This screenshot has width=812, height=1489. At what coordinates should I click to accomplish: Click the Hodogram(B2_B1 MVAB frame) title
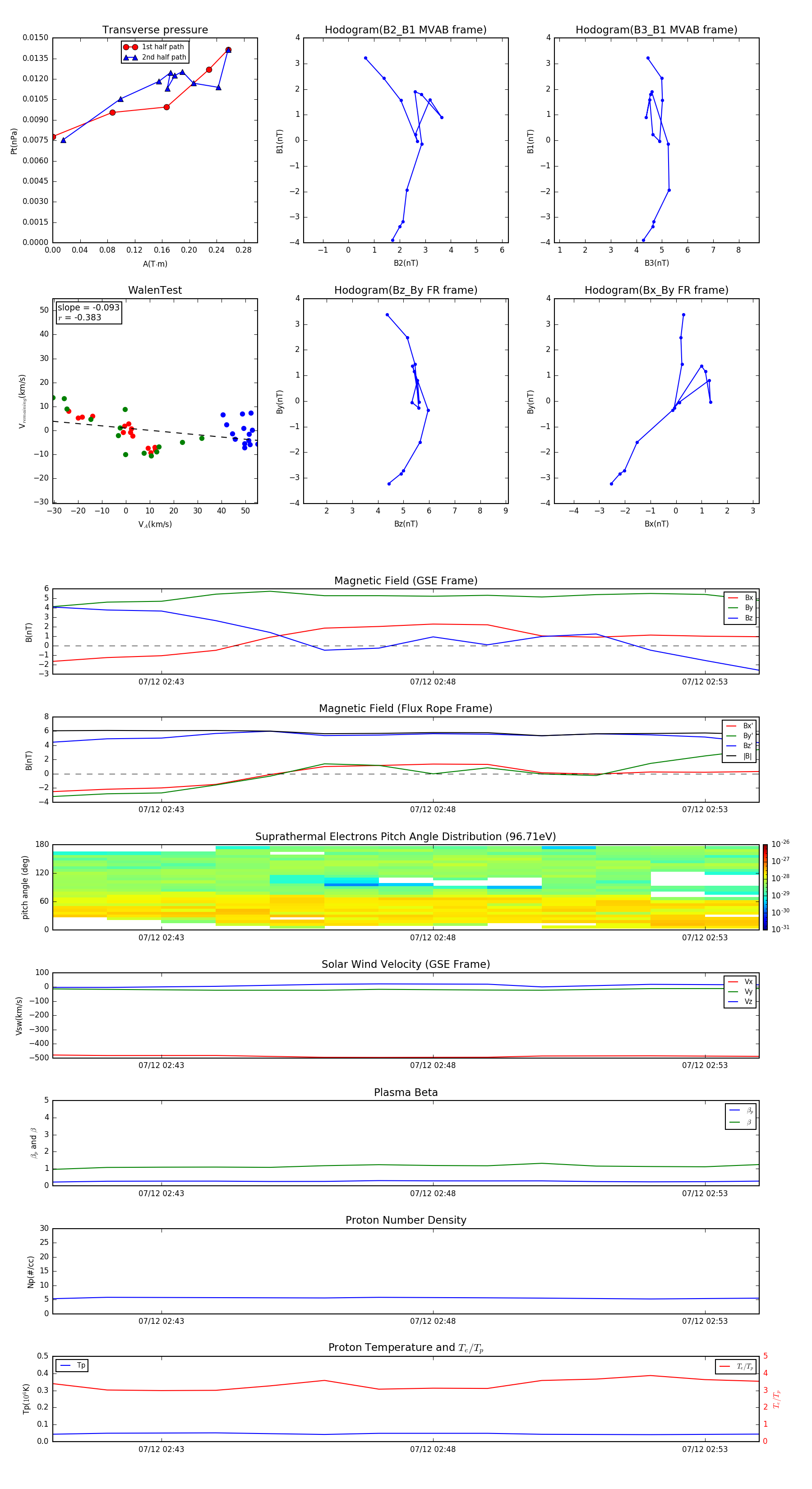click(x=406, y=30)
